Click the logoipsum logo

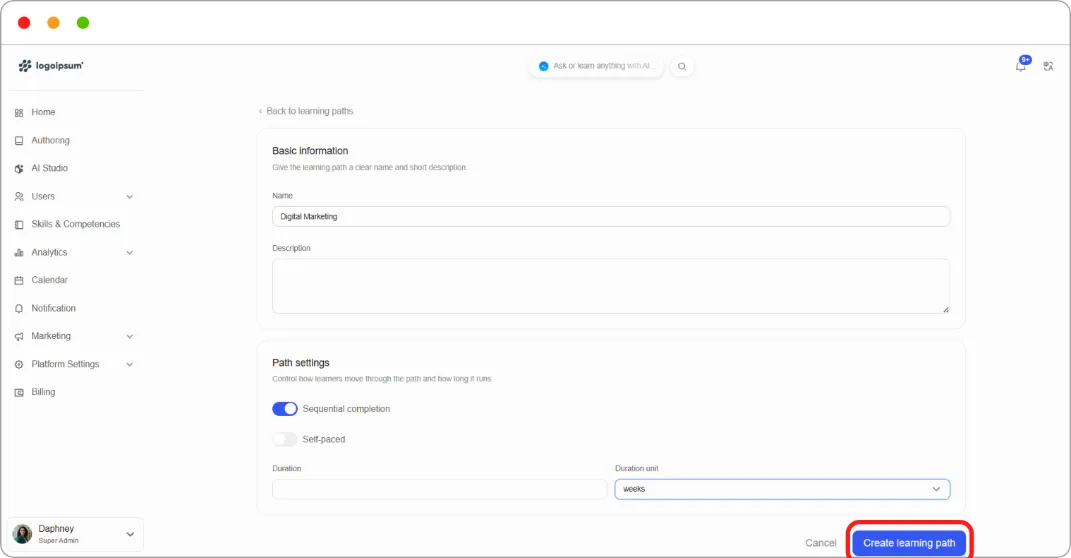click(51, 66)
